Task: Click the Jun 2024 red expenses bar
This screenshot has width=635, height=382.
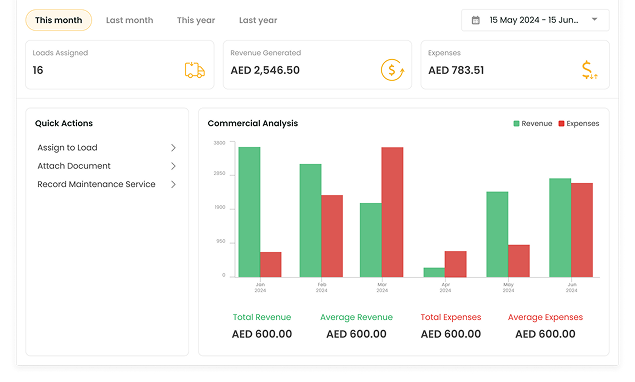Action: pos(582,230)
